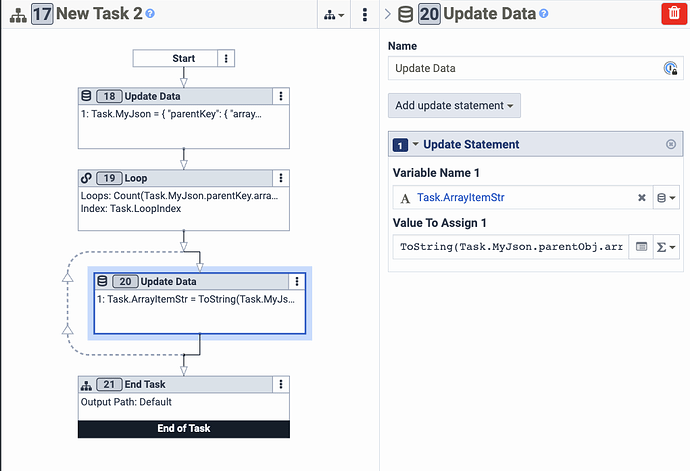
Task: Click the Name field clock-lock icon
Action: click(x=670, y=68)
